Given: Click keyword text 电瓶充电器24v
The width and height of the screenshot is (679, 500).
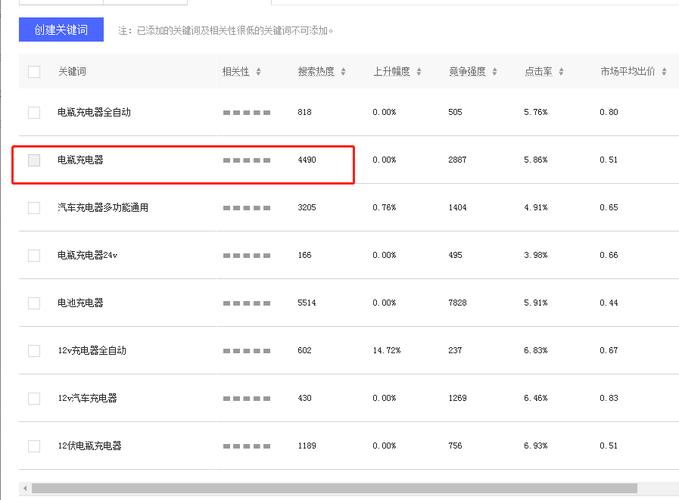Looking at the screenshot, I should pyautogui.click(x=87, y=255).
